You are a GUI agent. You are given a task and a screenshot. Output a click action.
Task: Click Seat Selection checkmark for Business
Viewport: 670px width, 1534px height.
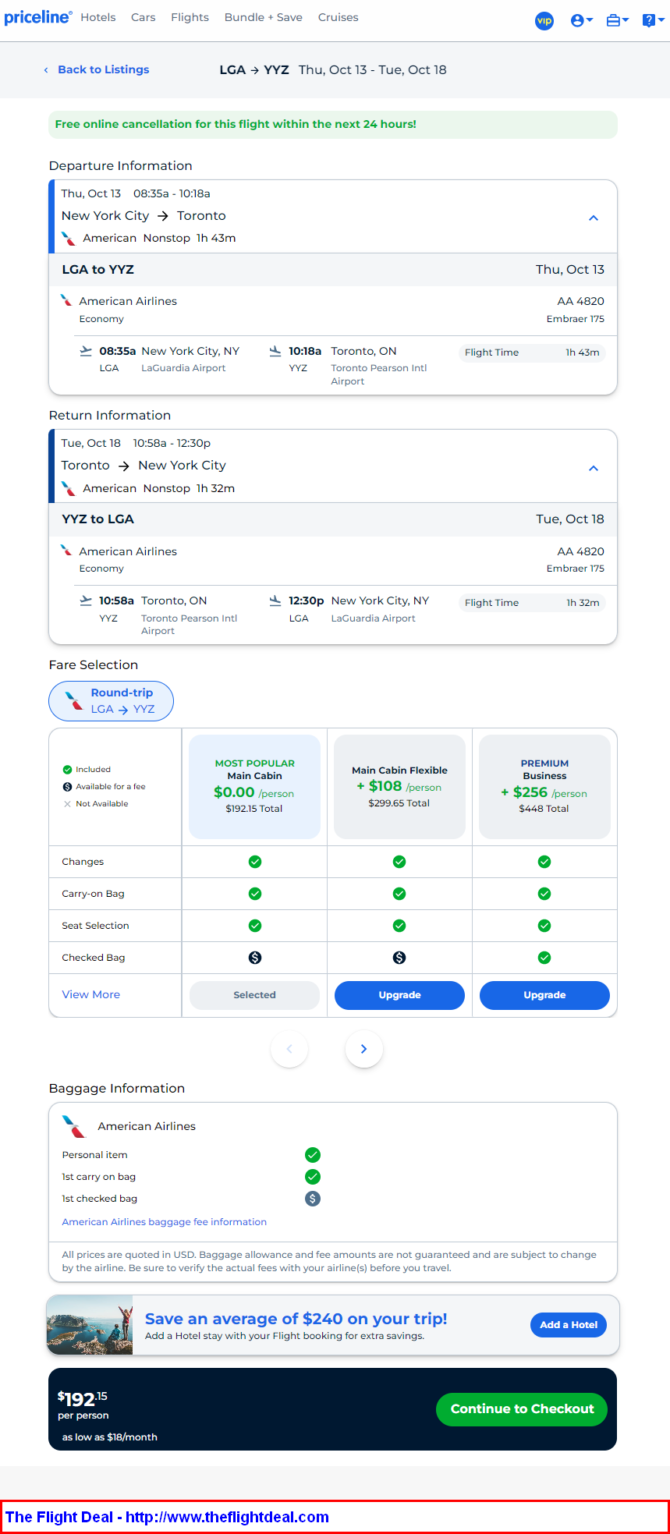pyautogui.click(x=544, y=926)
